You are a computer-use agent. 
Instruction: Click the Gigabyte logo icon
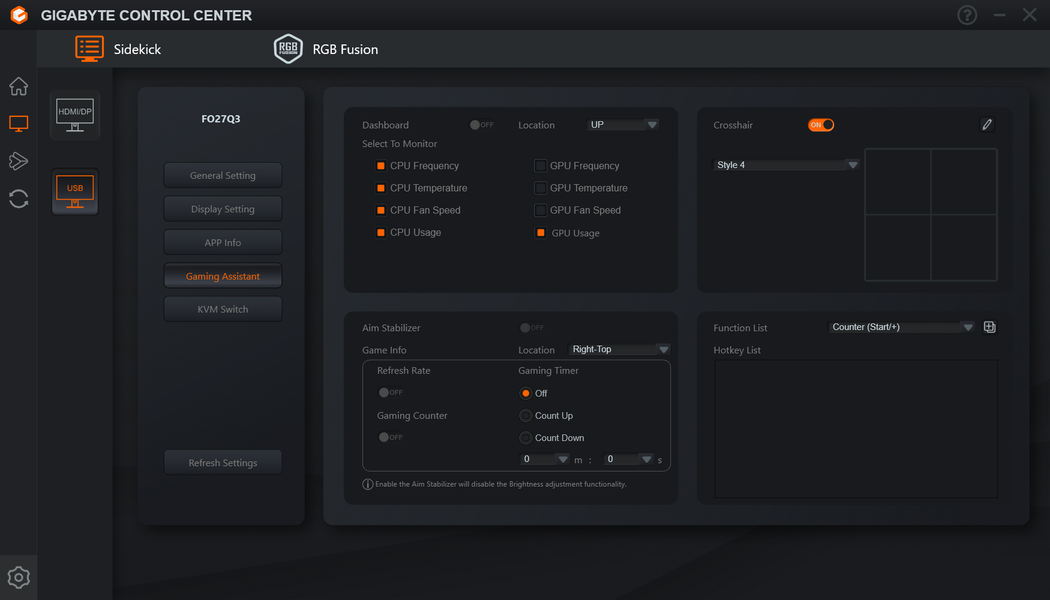(x=19, y=15)
